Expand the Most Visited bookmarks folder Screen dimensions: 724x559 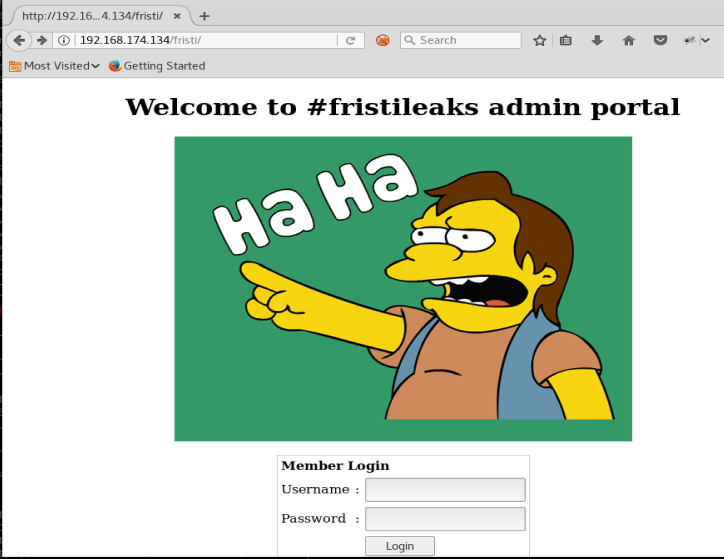pos(54,66)
